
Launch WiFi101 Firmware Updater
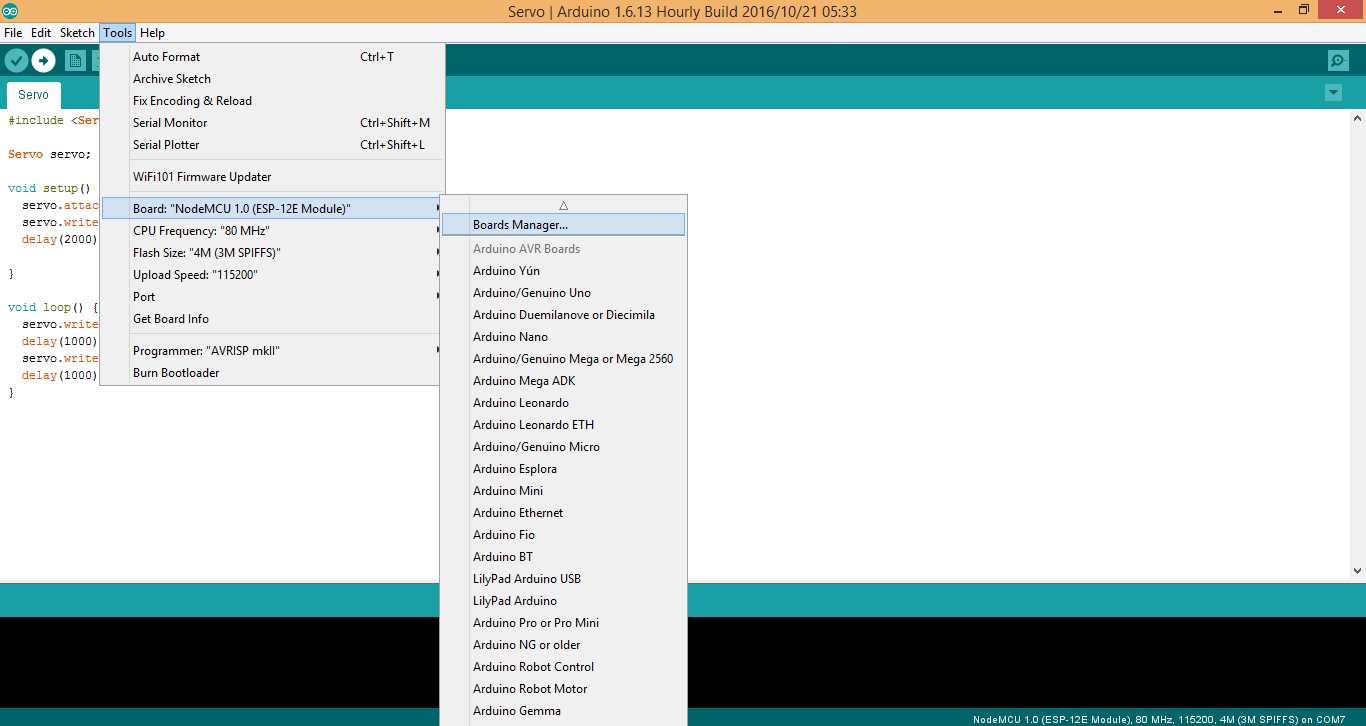coord(272,177)
